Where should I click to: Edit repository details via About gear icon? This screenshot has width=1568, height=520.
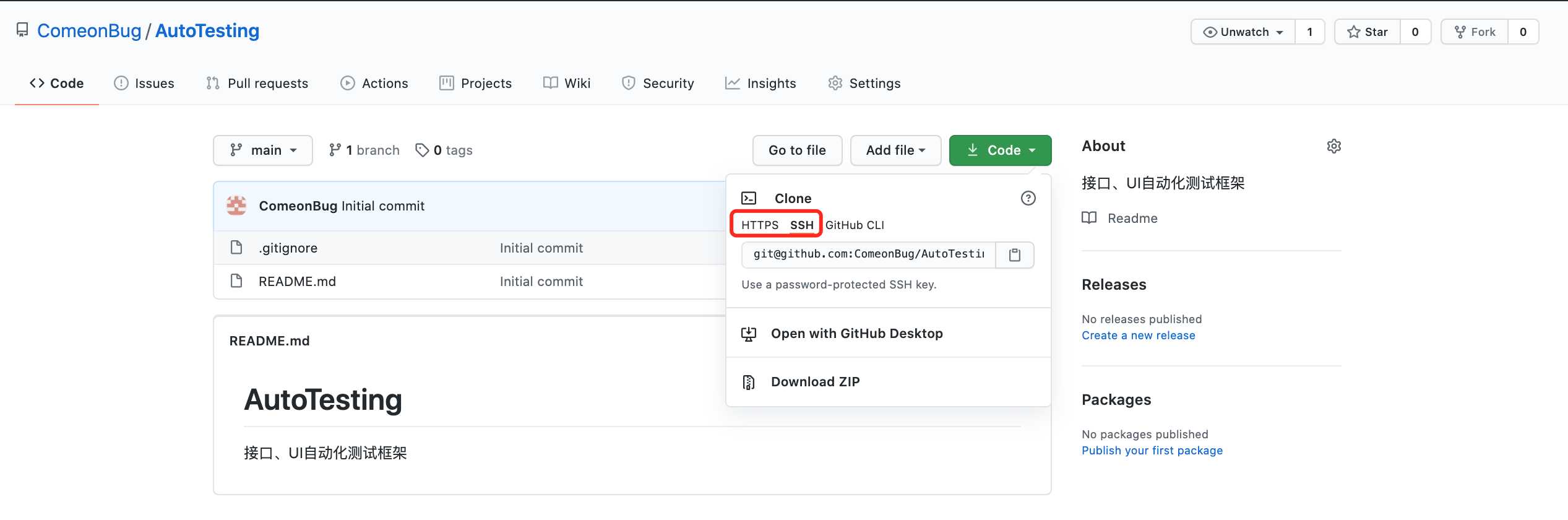coord(1334,146)
